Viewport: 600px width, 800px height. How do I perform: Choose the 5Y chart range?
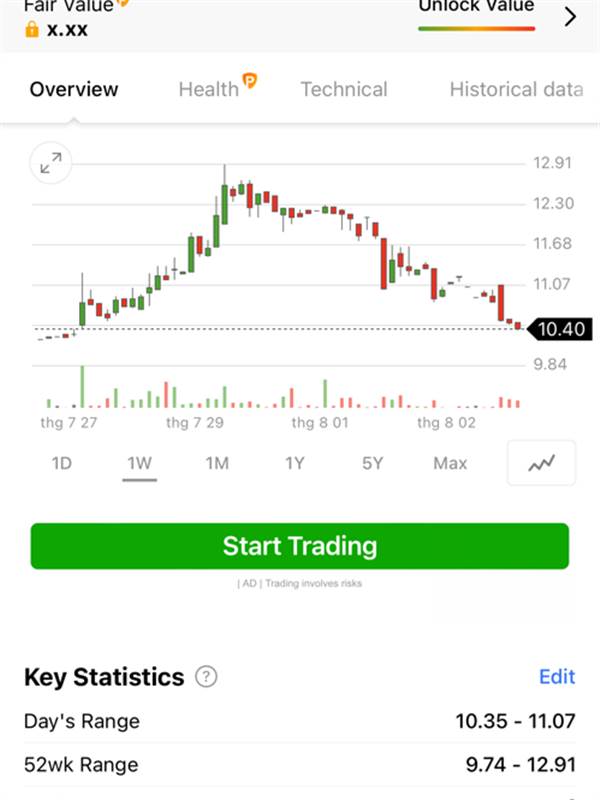pyautogui.click(x=372, y=463)
